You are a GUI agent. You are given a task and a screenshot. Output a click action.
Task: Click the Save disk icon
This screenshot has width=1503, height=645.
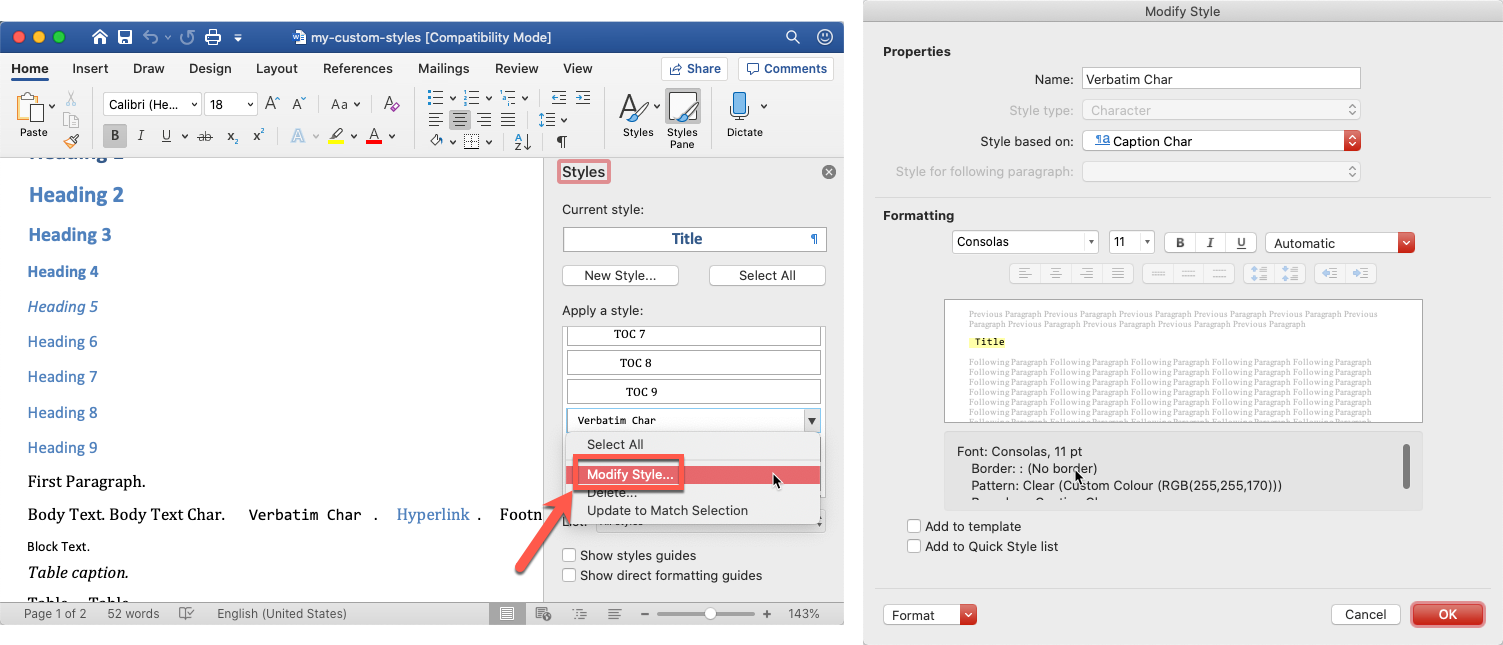pos(125,37)
